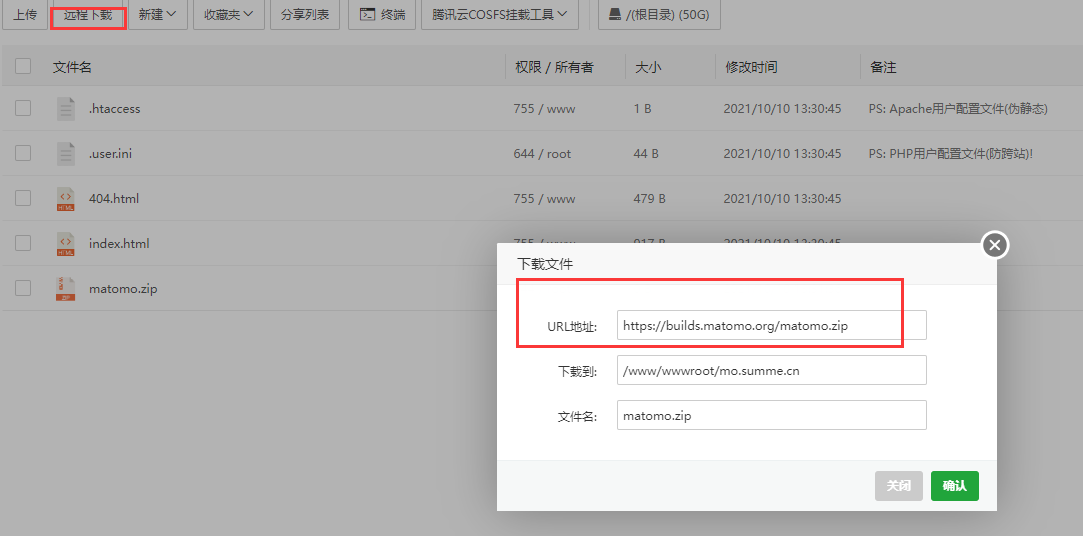This screenshot has width=1083, height=536.
Task: Check the box for matomo.zip
Action: 23,288
